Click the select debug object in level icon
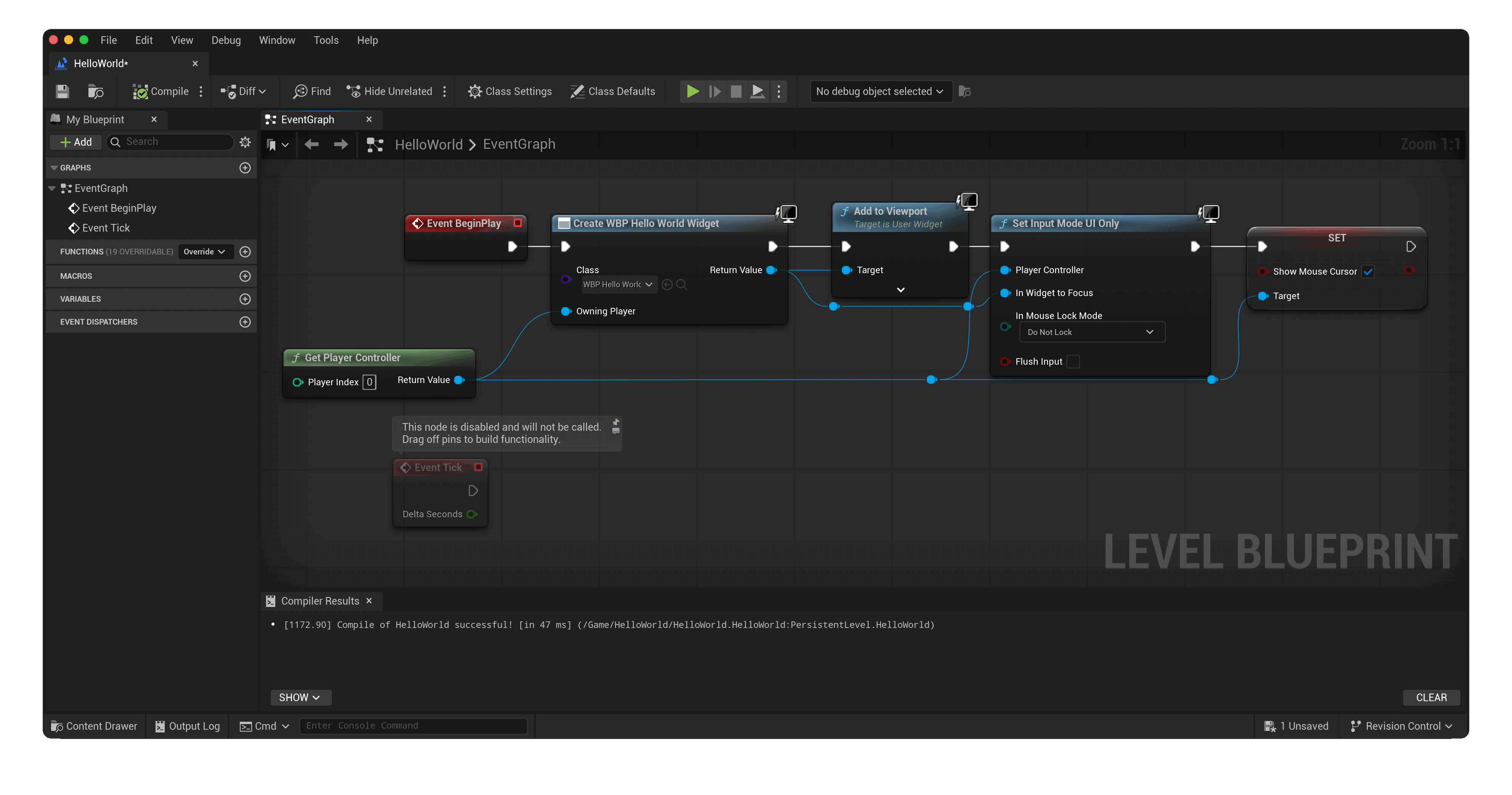 pyautogui.click(x=965, y=91)
